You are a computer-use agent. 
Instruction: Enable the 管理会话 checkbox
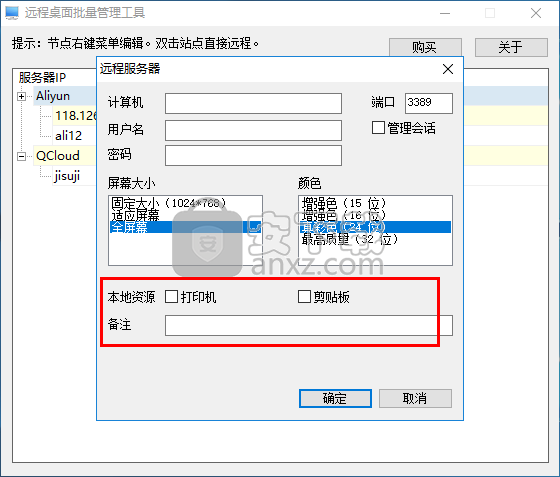[x=378, y=128]
